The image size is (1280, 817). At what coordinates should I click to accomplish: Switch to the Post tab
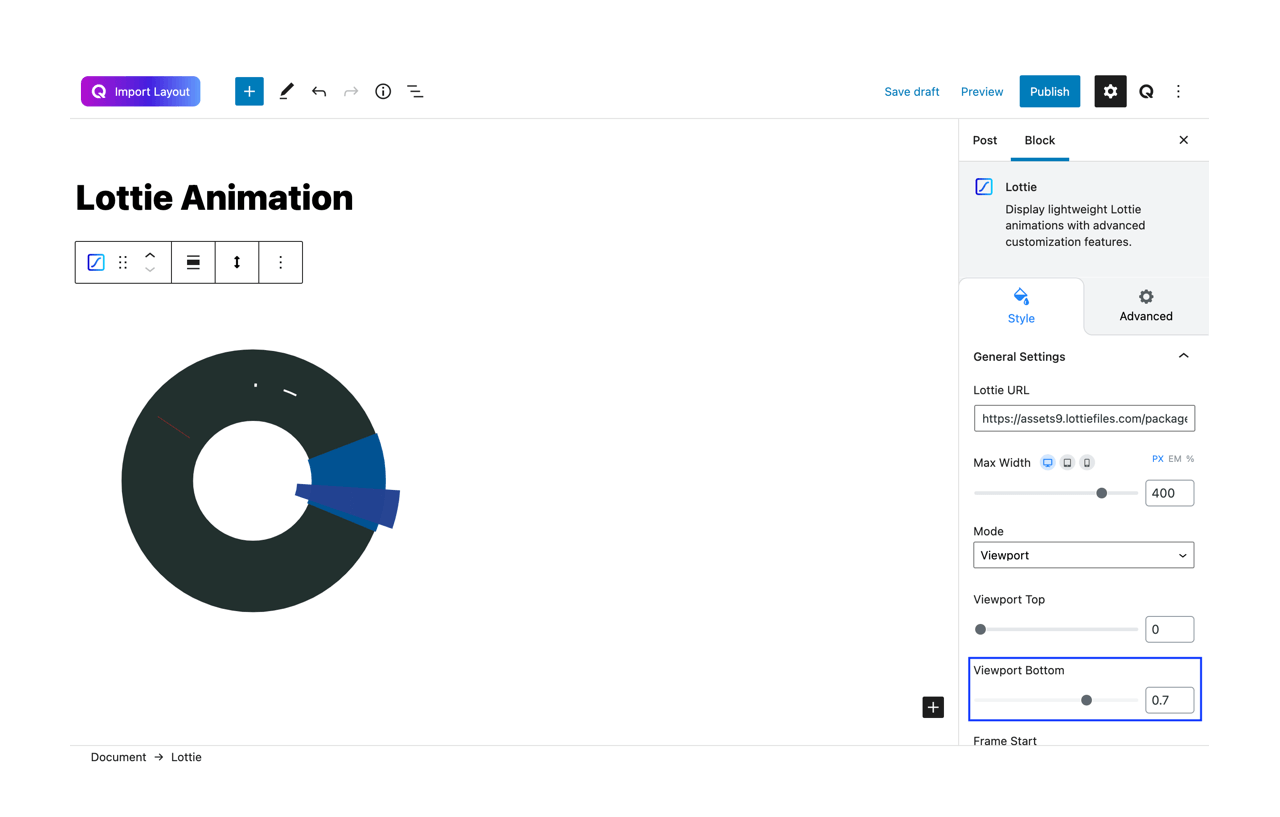click(985, 140)
